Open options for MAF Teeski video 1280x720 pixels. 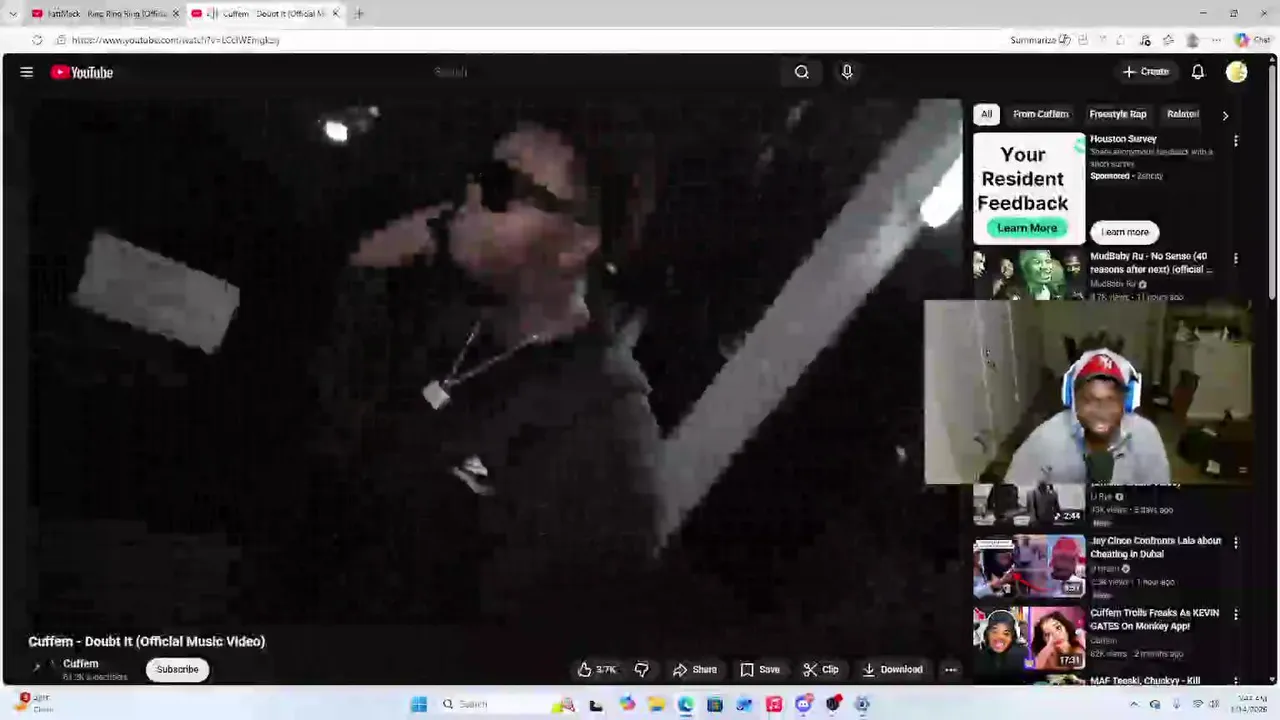click(x=1236, y=681)
